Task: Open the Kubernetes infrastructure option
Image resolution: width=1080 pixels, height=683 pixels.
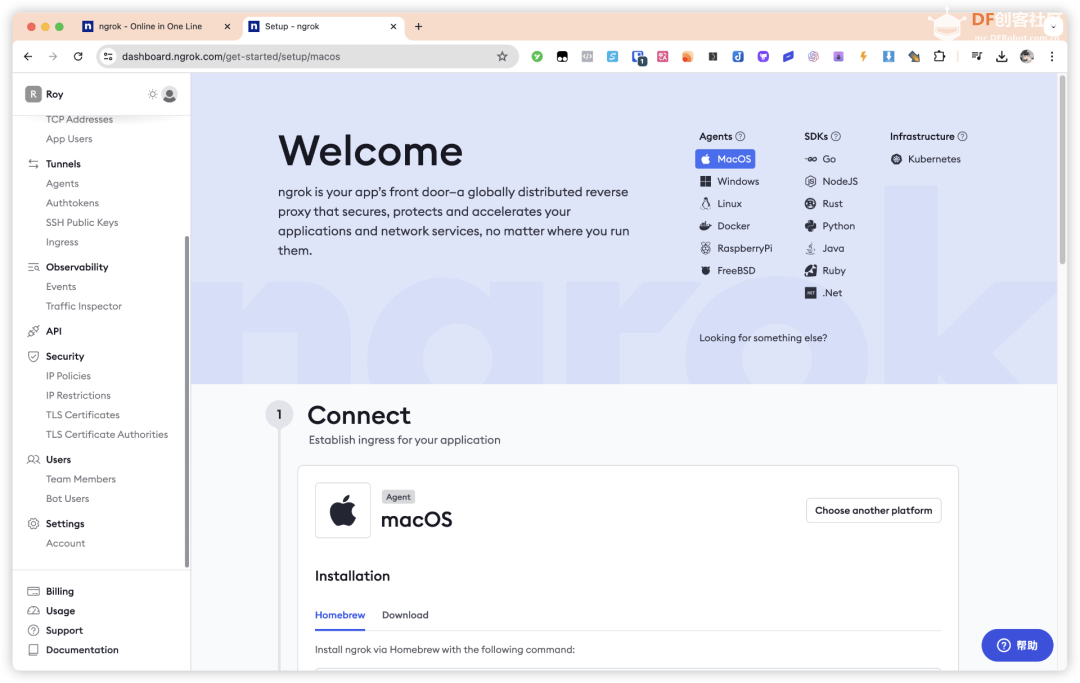Action: (x=926, y=159)
